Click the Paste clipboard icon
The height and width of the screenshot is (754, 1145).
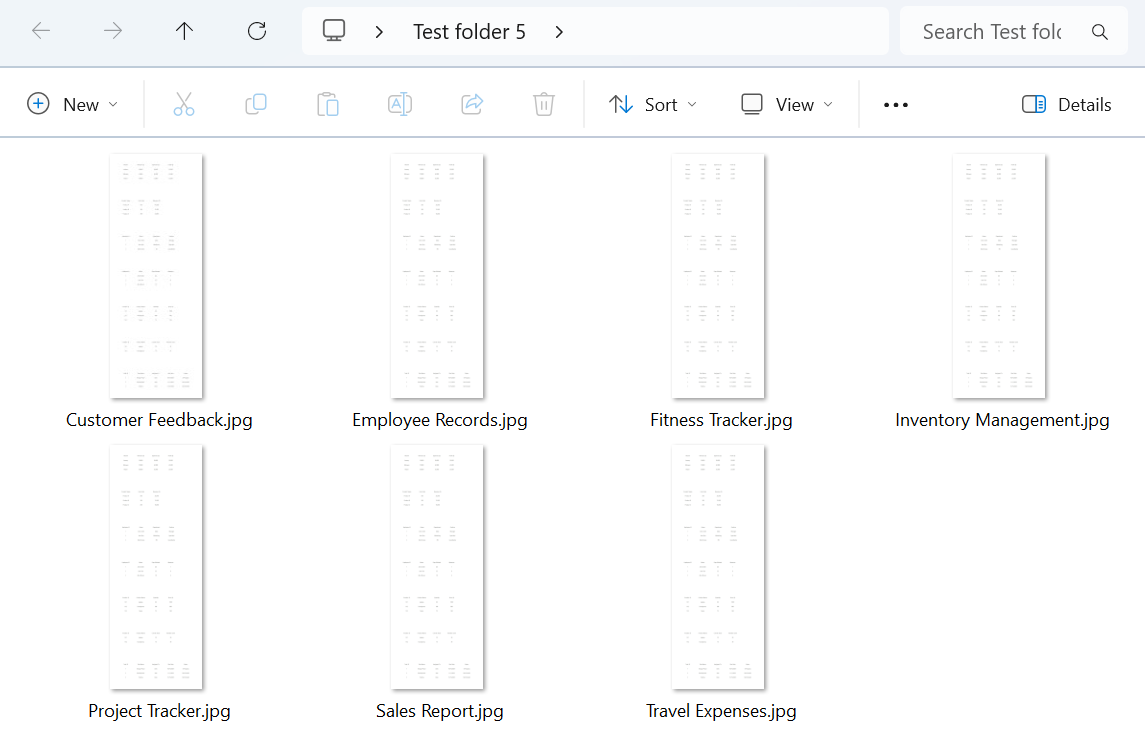point(328,104)
